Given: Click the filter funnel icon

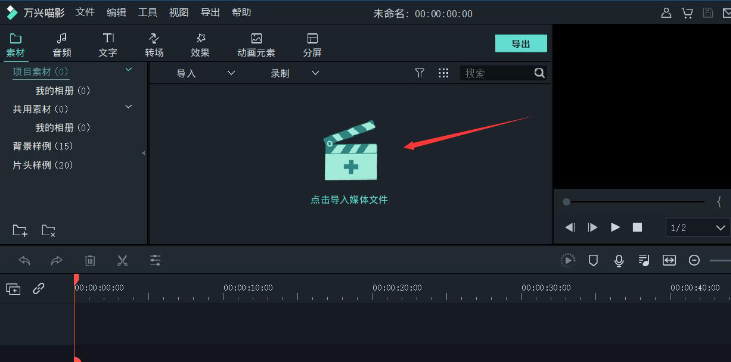Looking at the screenshot, I should (420, 73).
